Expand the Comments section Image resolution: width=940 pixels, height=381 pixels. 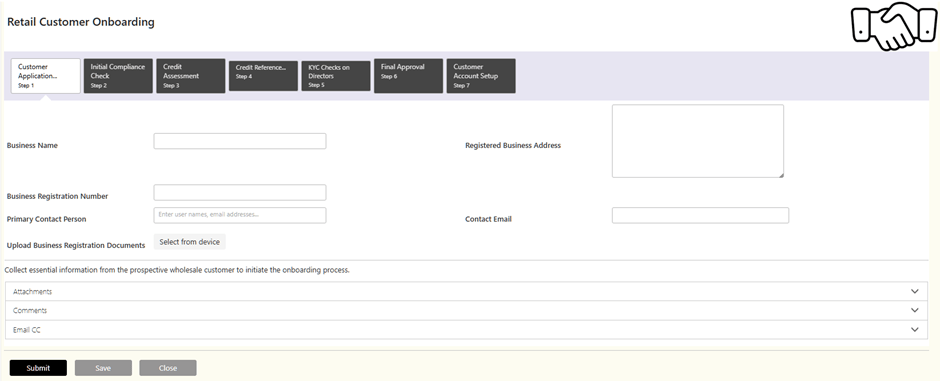(466, 311)
